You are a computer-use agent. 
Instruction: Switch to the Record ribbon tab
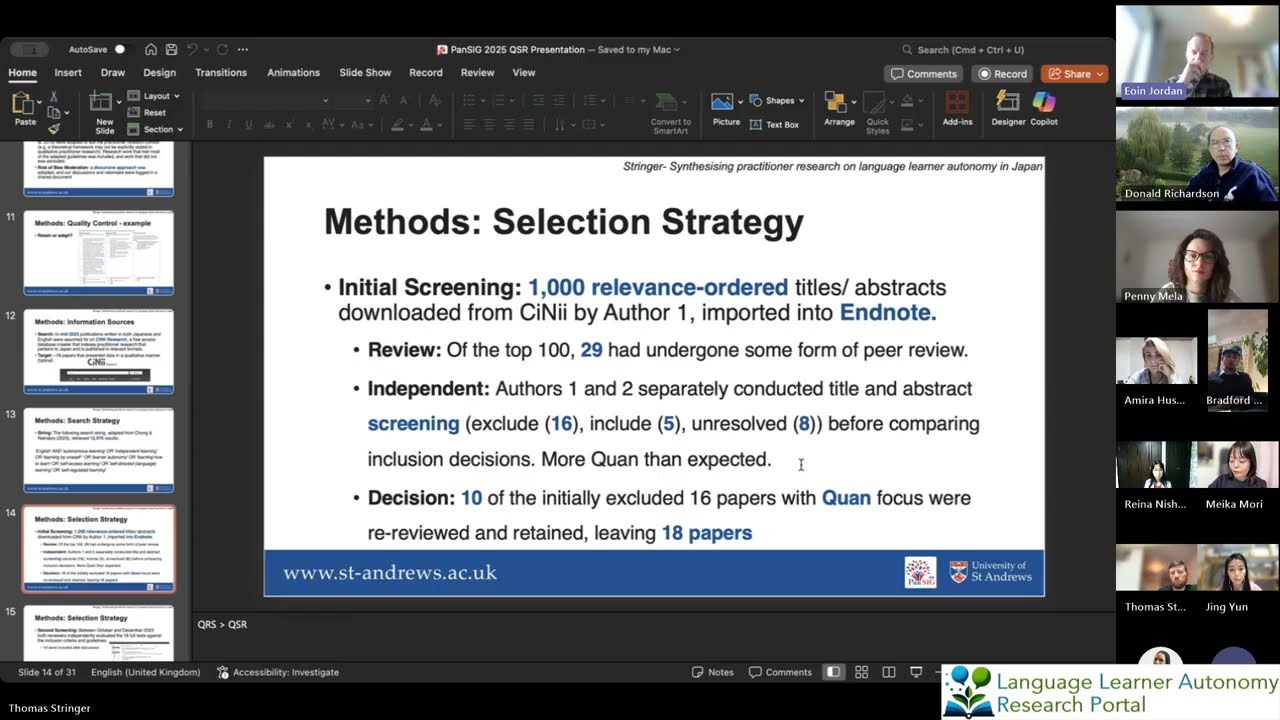pos(426,73)
